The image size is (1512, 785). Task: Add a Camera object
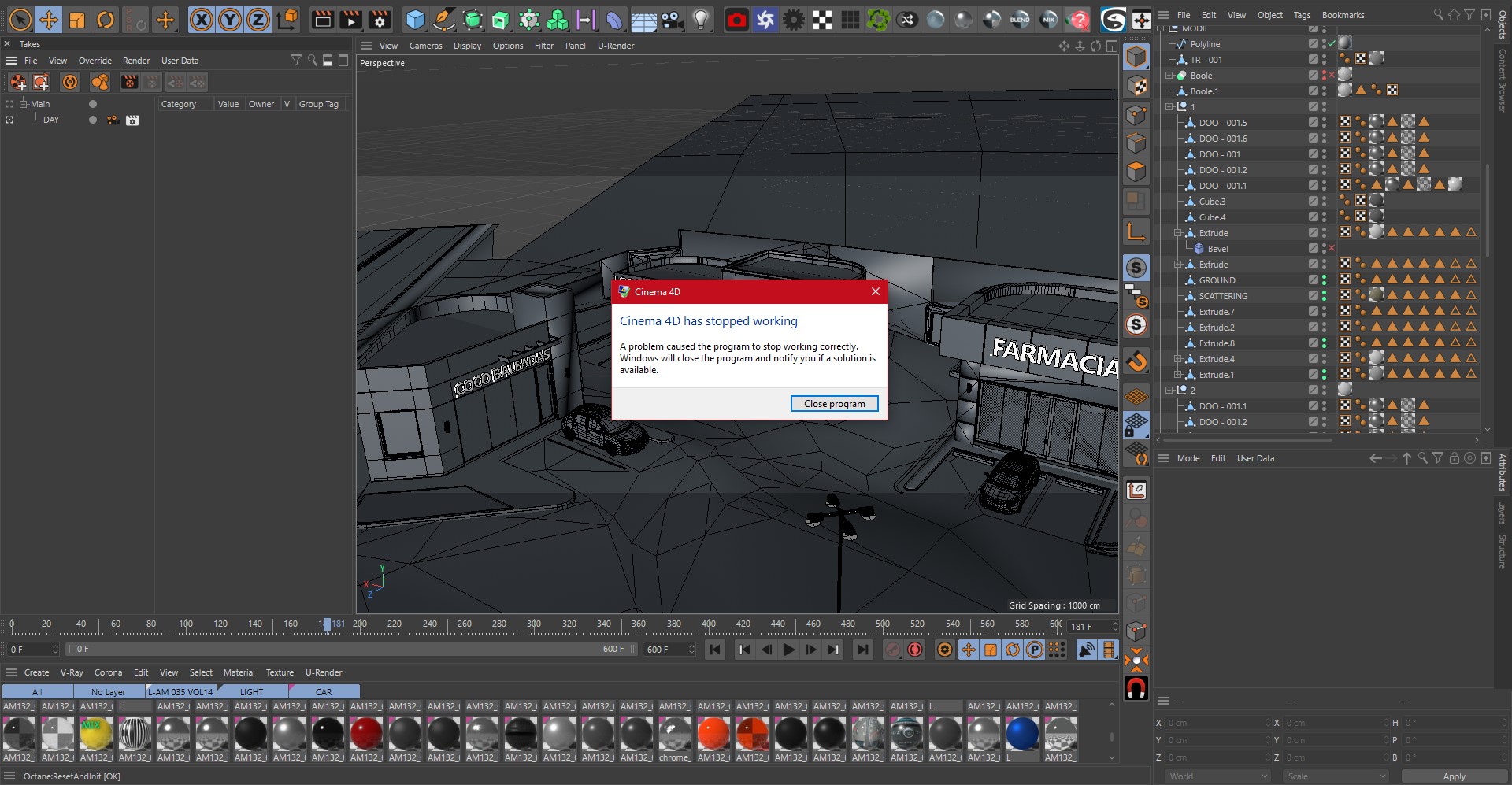click(x=673, y=19)
